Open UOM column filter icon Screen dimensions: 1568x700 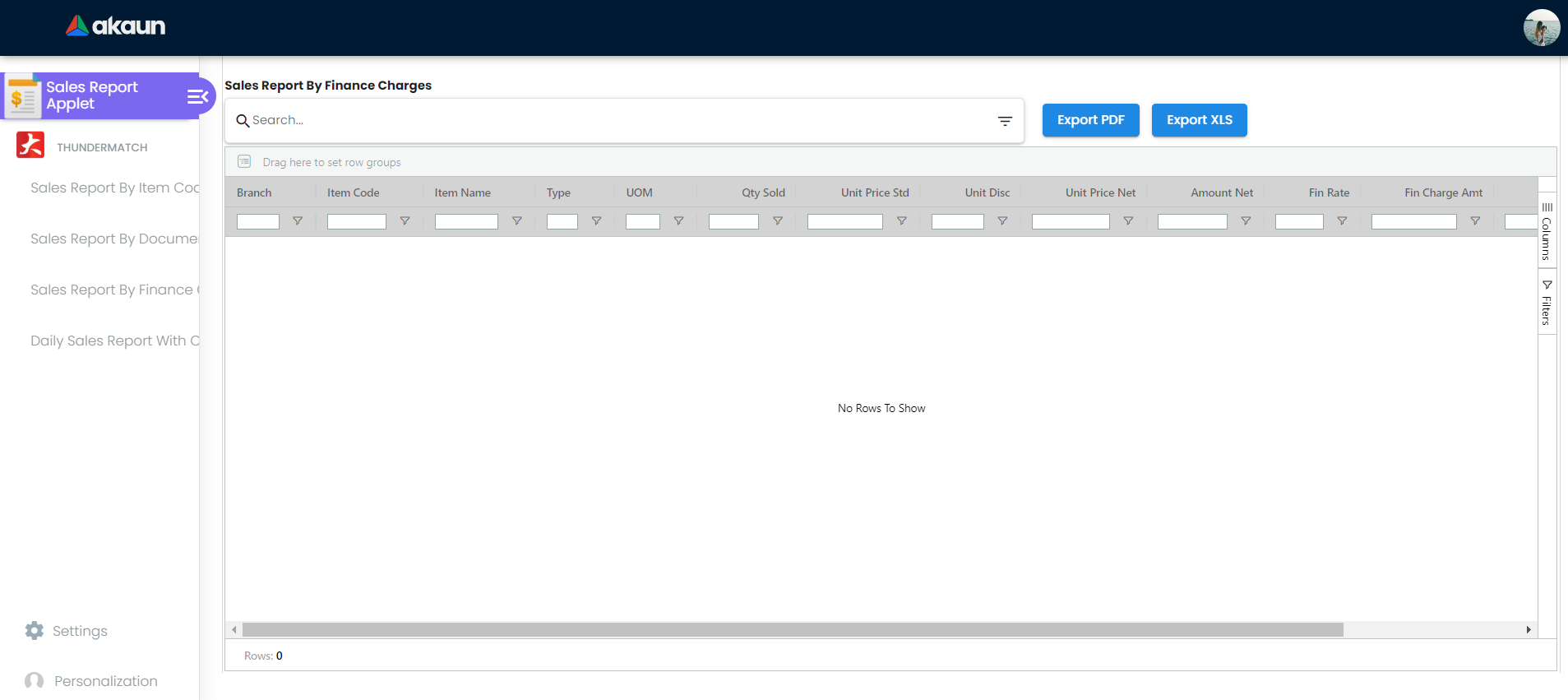(x=679, y=221)
